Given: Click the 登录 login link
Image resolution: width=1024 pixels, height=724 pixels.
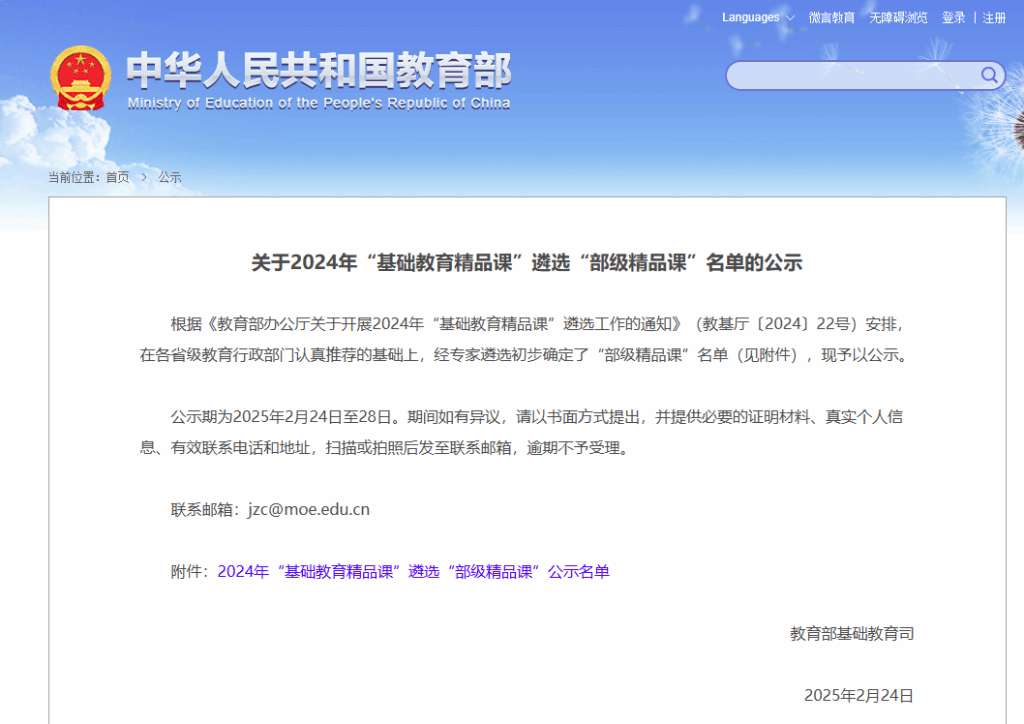Looking at the screenshot, I should (x=953, y=18).
